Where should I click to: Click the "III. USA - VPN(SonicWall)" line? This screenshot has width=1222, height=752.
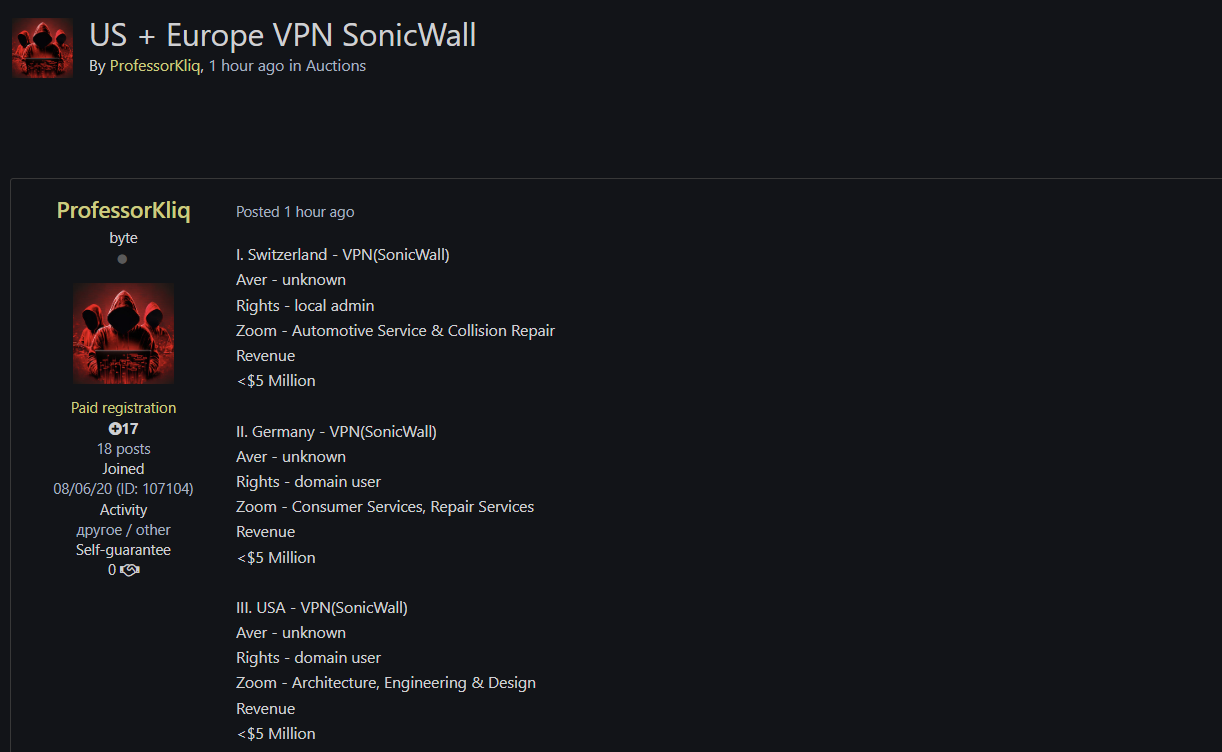pos(322,608)
